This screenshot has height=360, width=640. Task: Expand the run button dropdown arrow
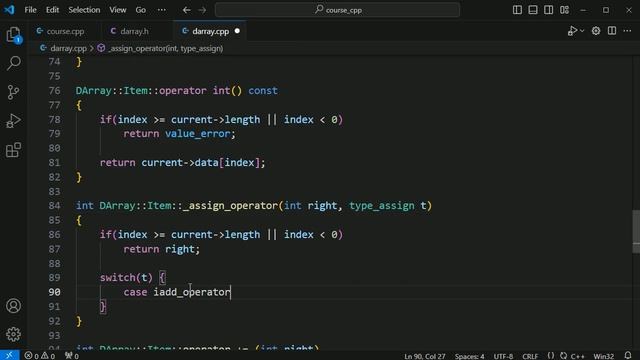coord(582,31)
